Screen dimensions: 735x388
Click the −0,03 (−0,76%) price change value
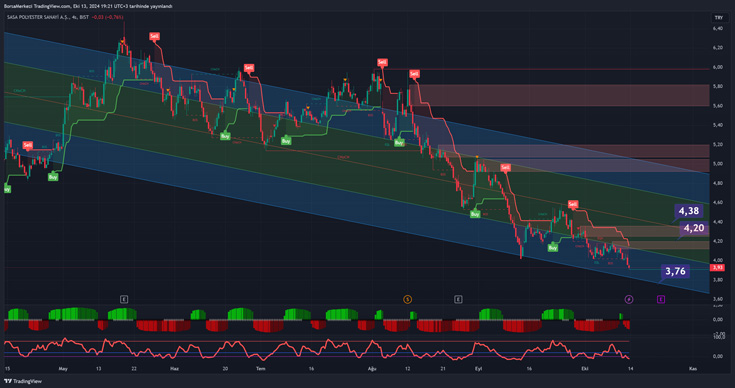click(107, 17)
